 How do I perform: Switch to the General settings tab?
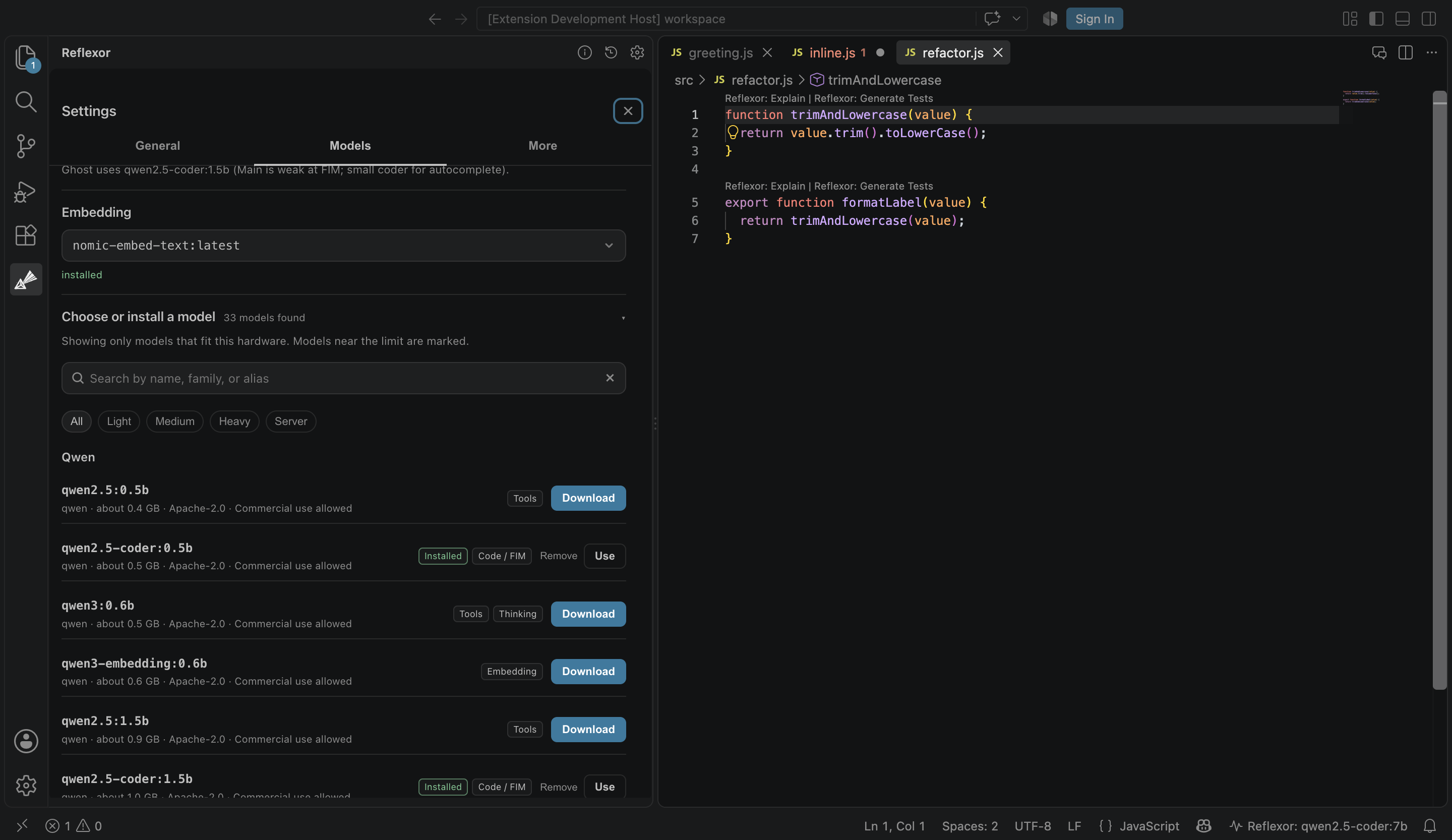tap(157, 146)
